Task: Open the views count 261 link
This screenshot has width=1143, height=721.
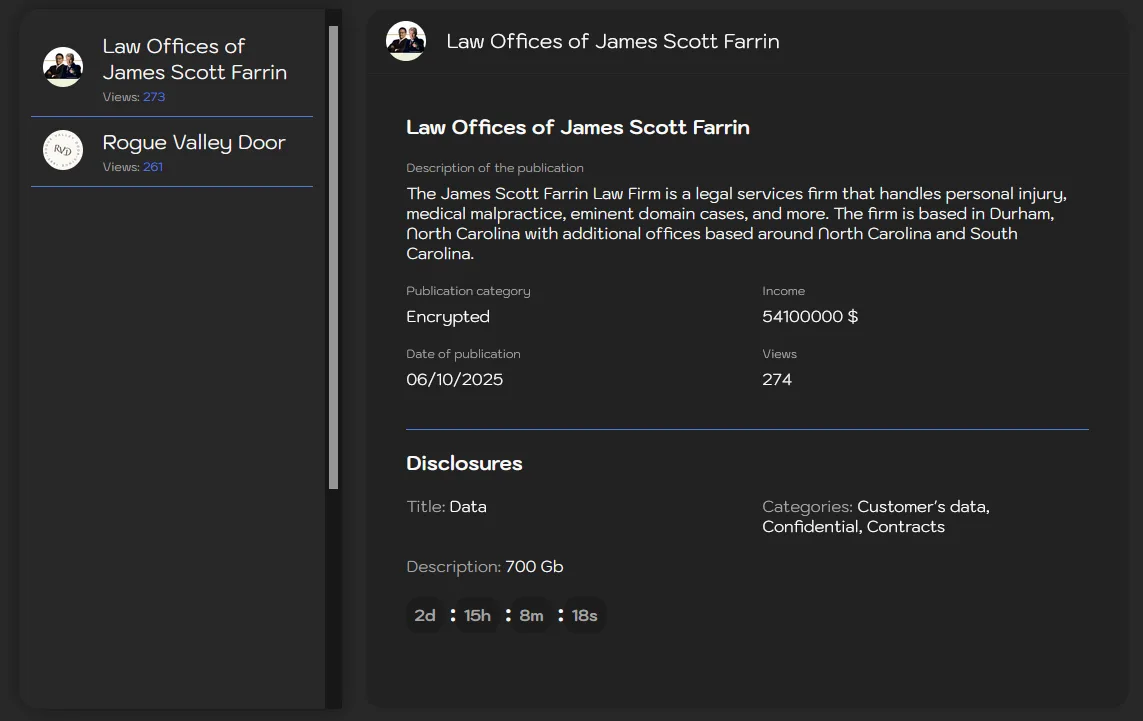Action: click(154, 167)
